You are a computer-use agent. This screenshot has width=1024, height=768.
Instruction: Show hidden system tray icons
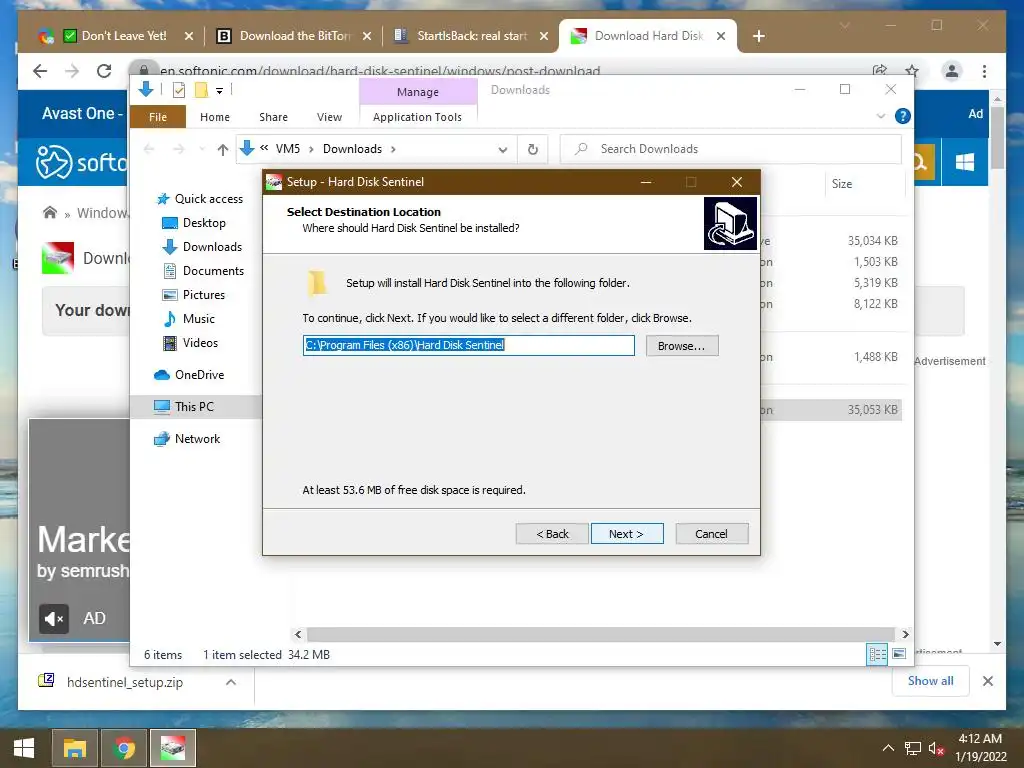point(888,748)
